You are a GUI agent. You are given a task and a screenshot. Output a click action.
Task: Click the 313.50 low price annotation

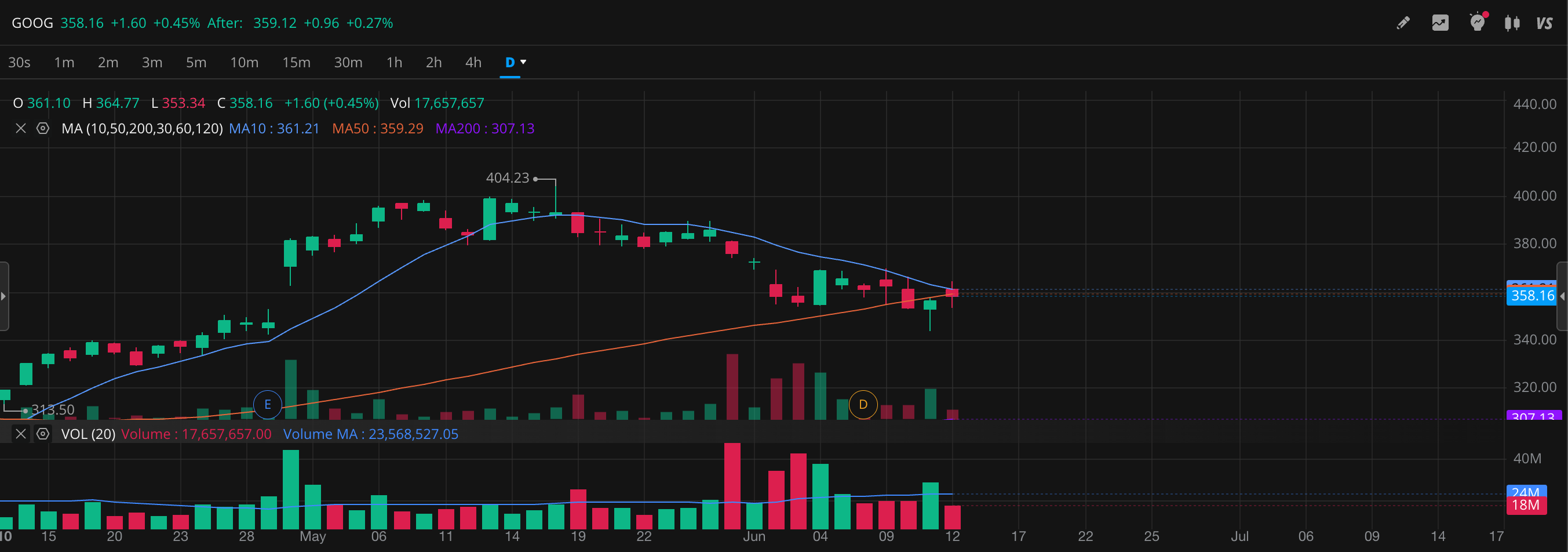click(53, 410)
